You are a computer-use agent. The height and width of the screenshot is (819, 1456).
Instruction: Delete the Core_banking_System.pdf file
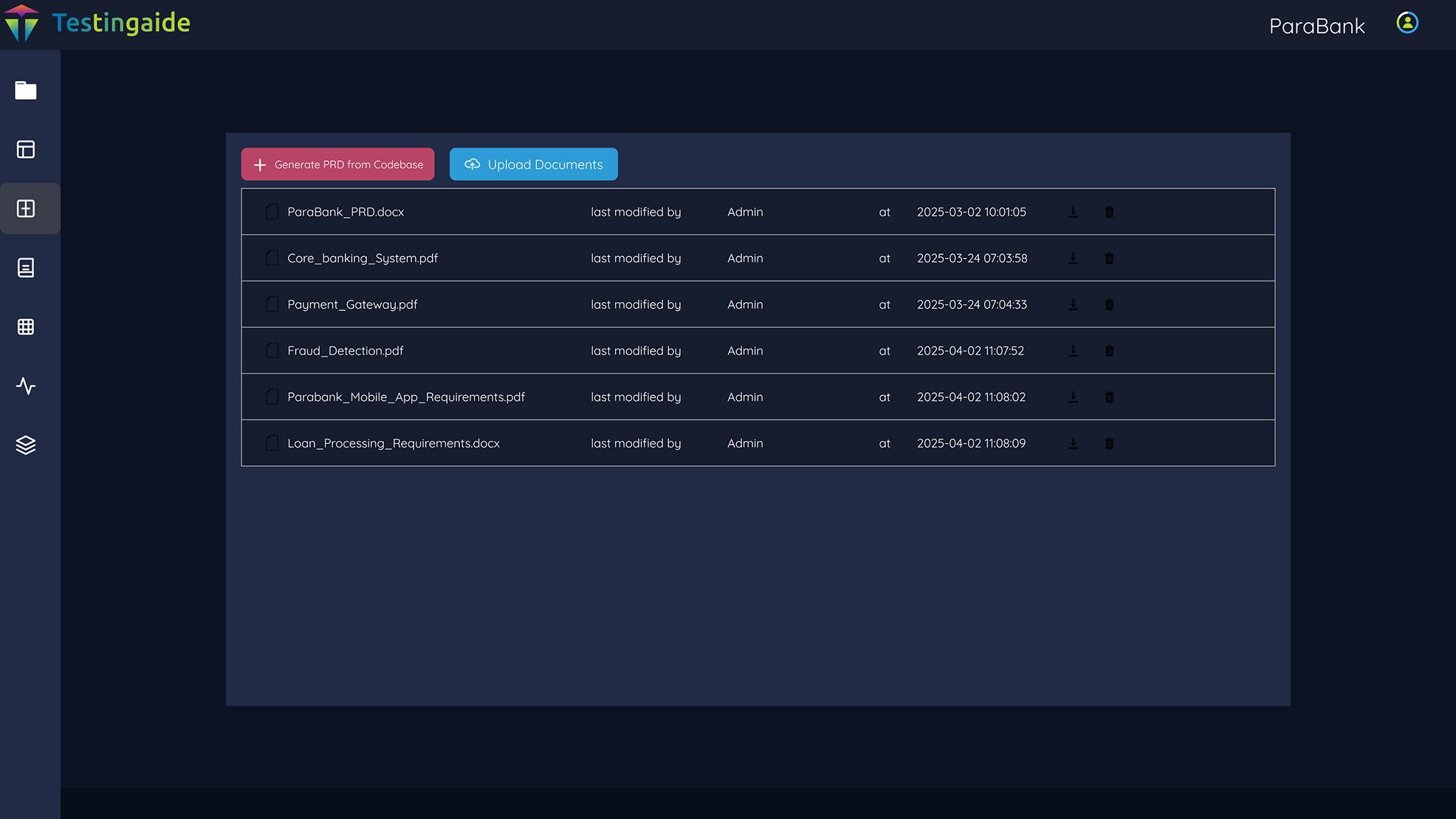coord(1109,258)
